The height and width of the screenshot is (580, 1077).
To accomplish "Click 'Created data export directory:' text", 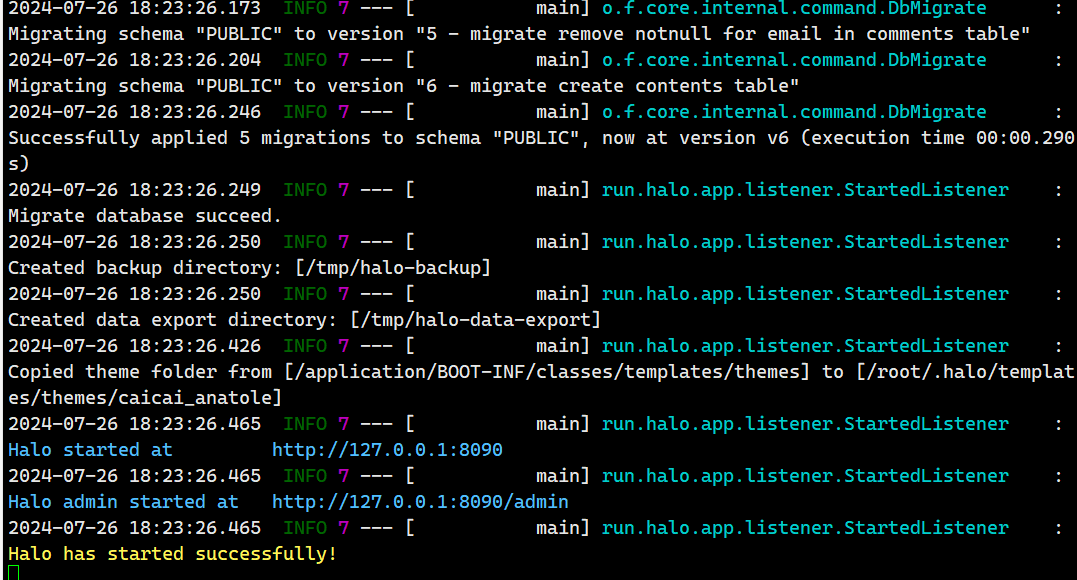I will pyautogui.click(x=172, y=320).
